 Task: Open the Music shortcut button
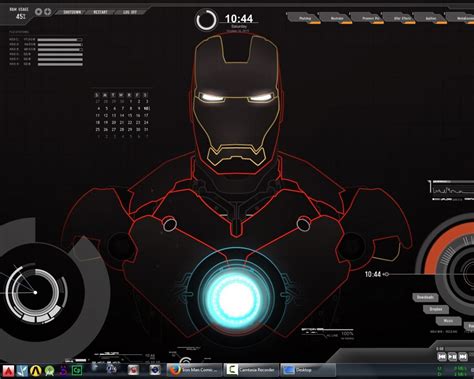448,321
